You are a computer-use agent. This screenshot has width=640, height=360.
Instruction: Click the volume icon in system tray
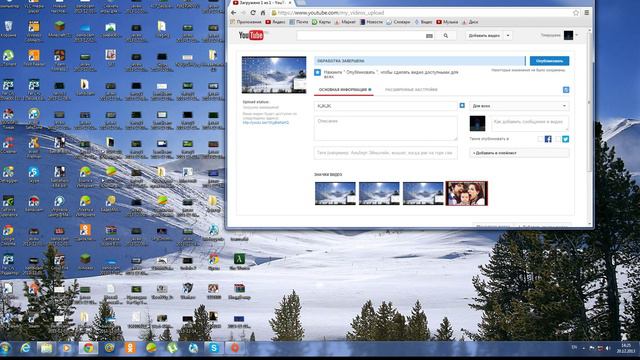[x=609, y=348]
